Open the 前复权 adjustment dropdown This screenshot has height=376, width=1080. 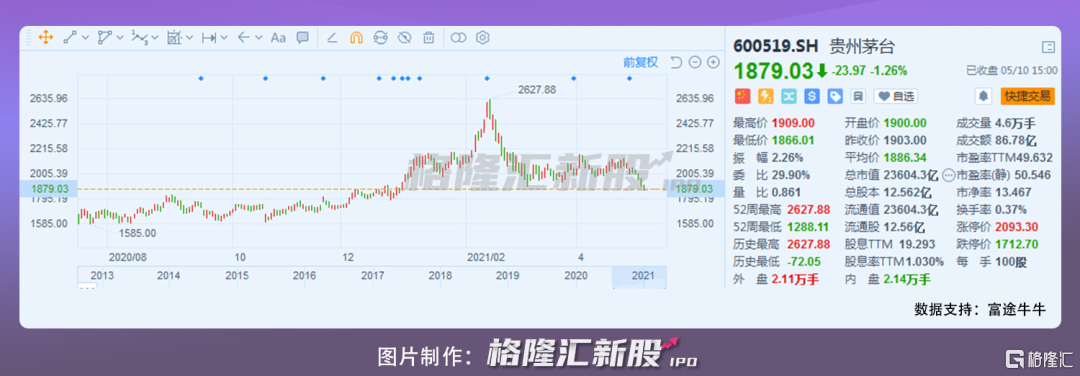(641, 63)
